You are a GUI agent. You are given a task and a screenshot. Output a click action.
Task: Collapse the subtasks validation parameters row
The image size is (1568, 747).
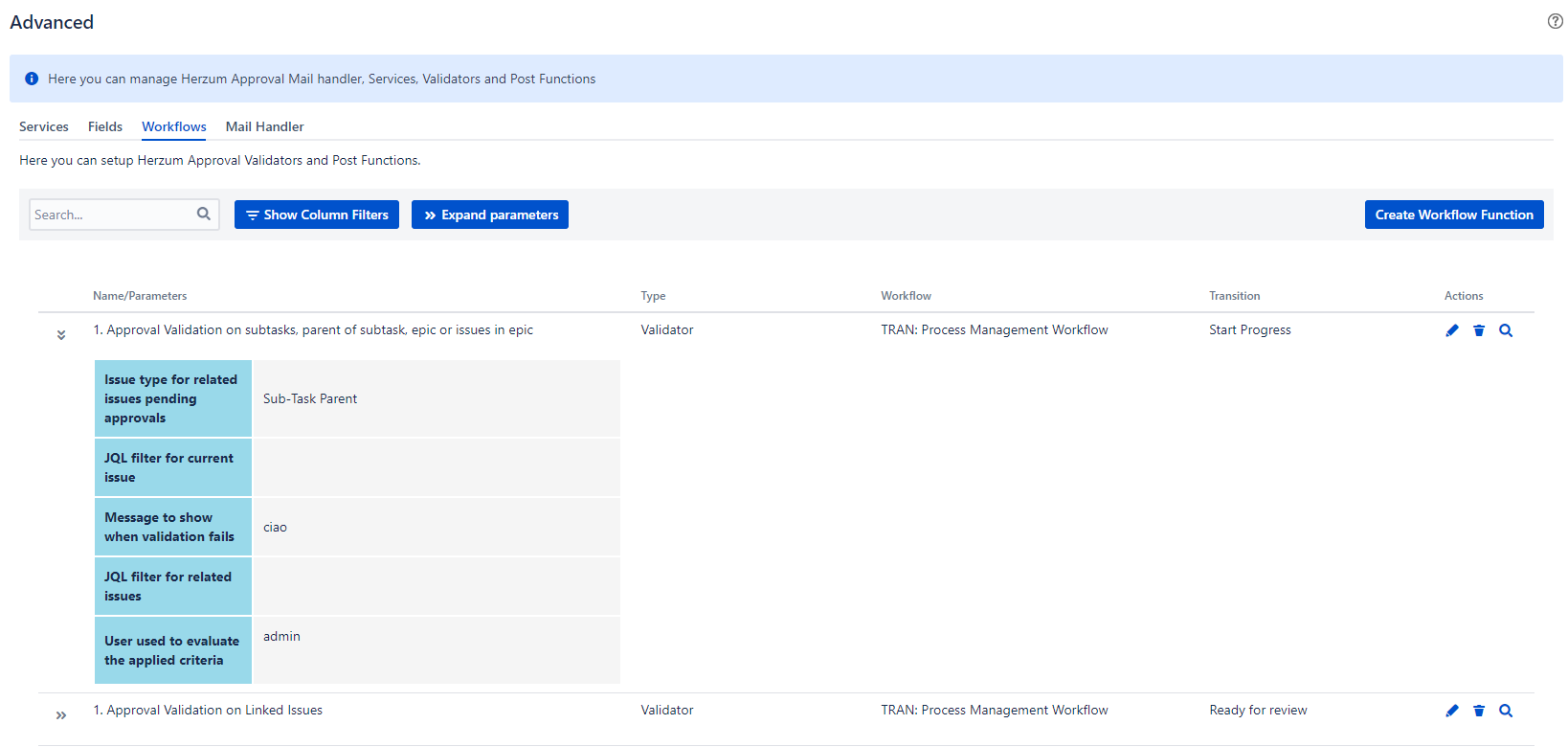(x=61, y=335)
